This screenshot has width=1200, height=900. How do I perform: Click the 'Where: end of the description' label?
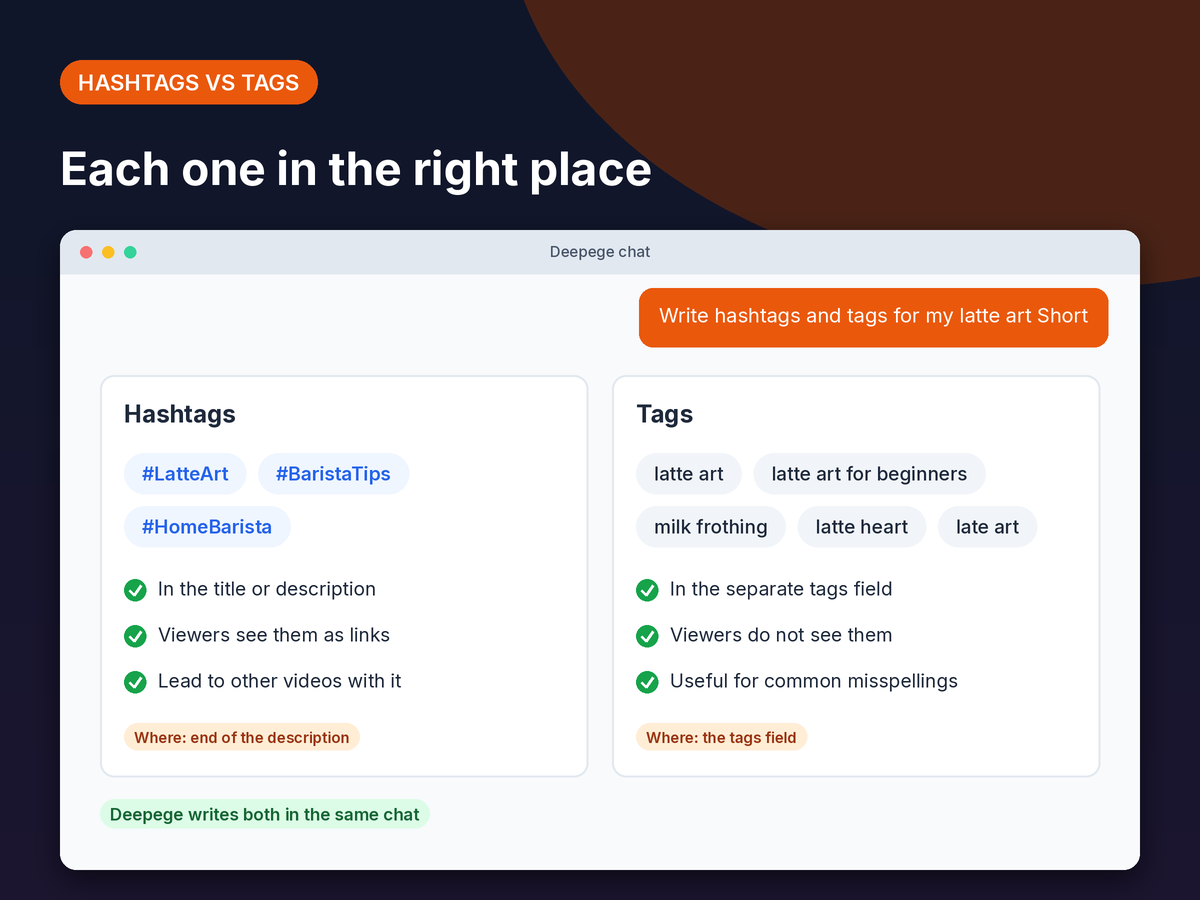242,738
